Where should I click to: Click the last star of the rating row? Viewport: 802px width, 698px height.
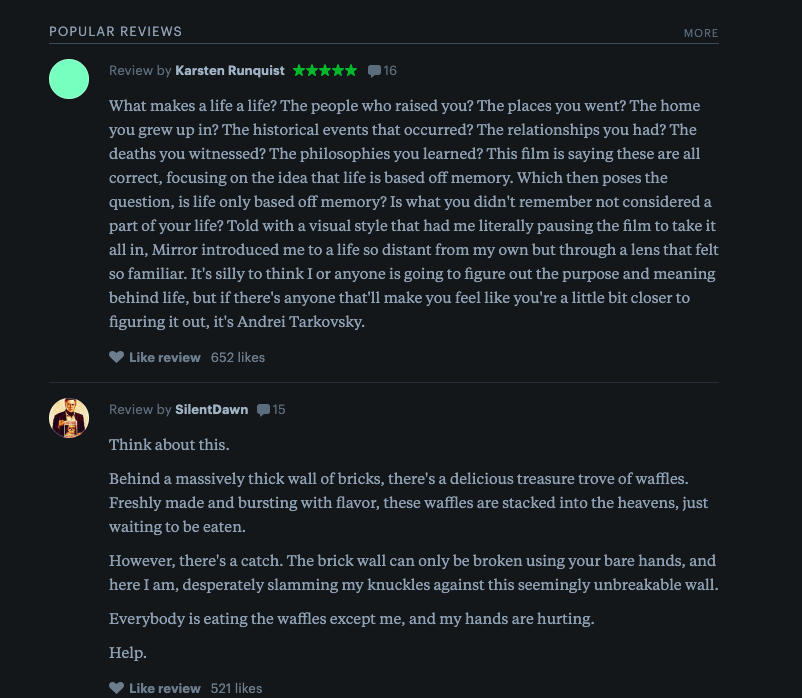pyautogui.click(x=349, y=70)
